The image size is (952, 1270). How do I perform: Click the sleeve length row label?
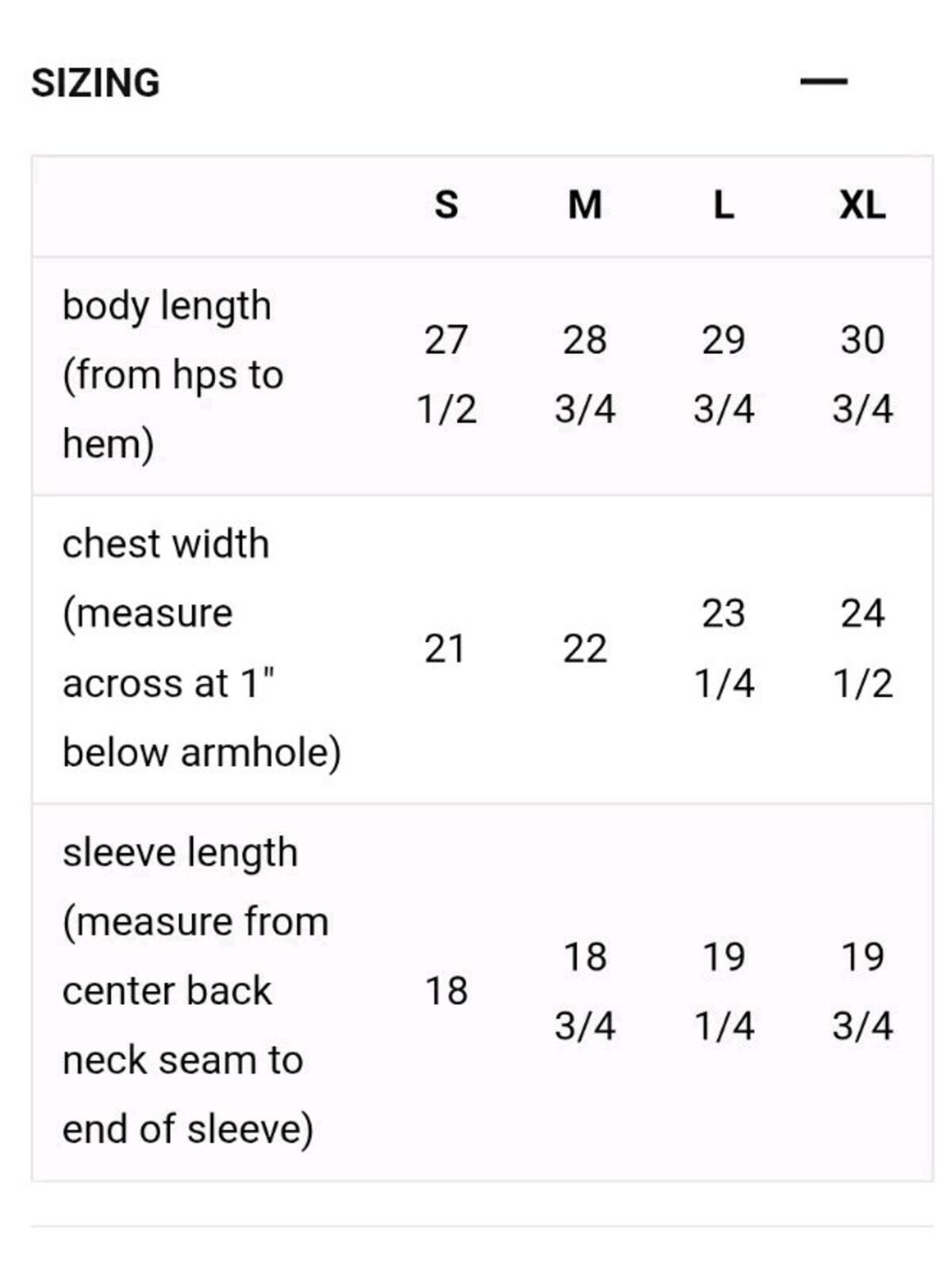(x=195, y=991)
